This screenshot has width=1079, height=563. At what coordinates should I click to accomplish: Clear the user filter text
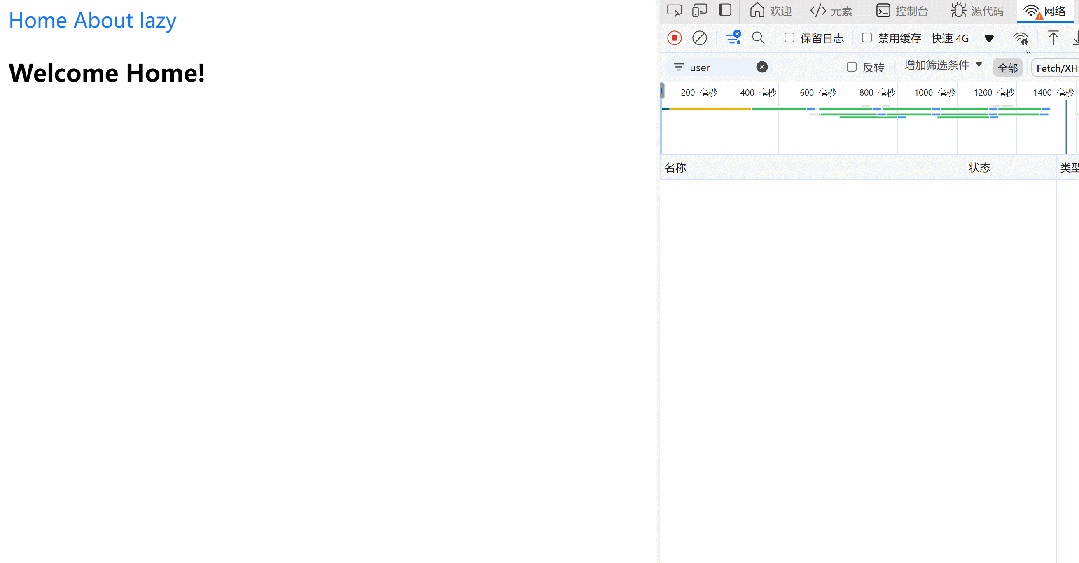point(762,67)
